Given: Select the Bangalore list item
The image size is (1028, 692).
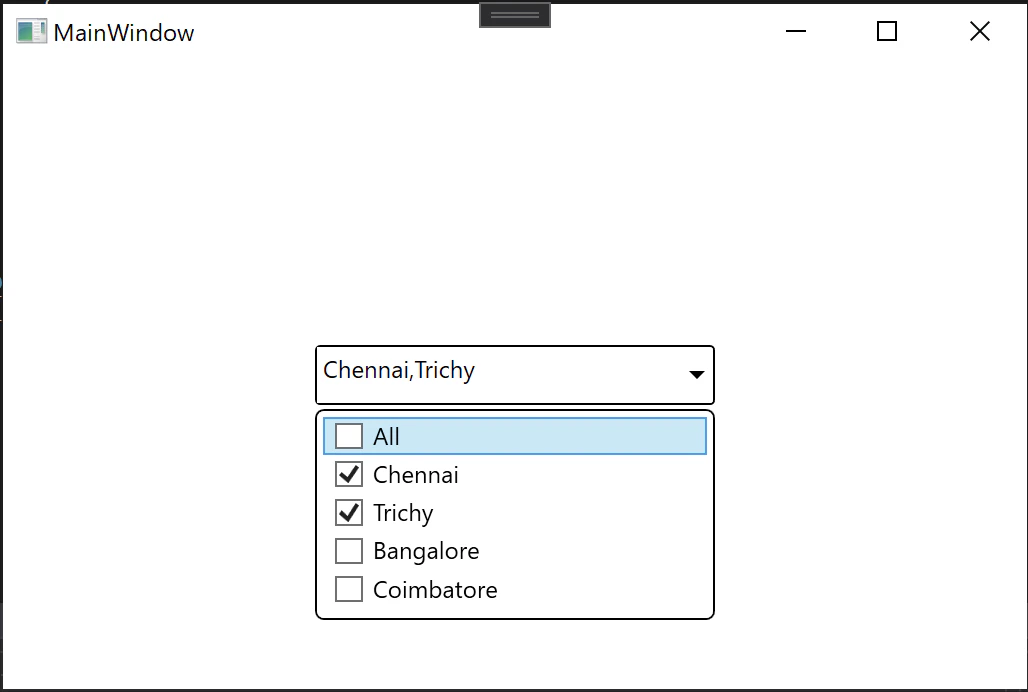Looking at the screenshot, I should coord(426,550).
